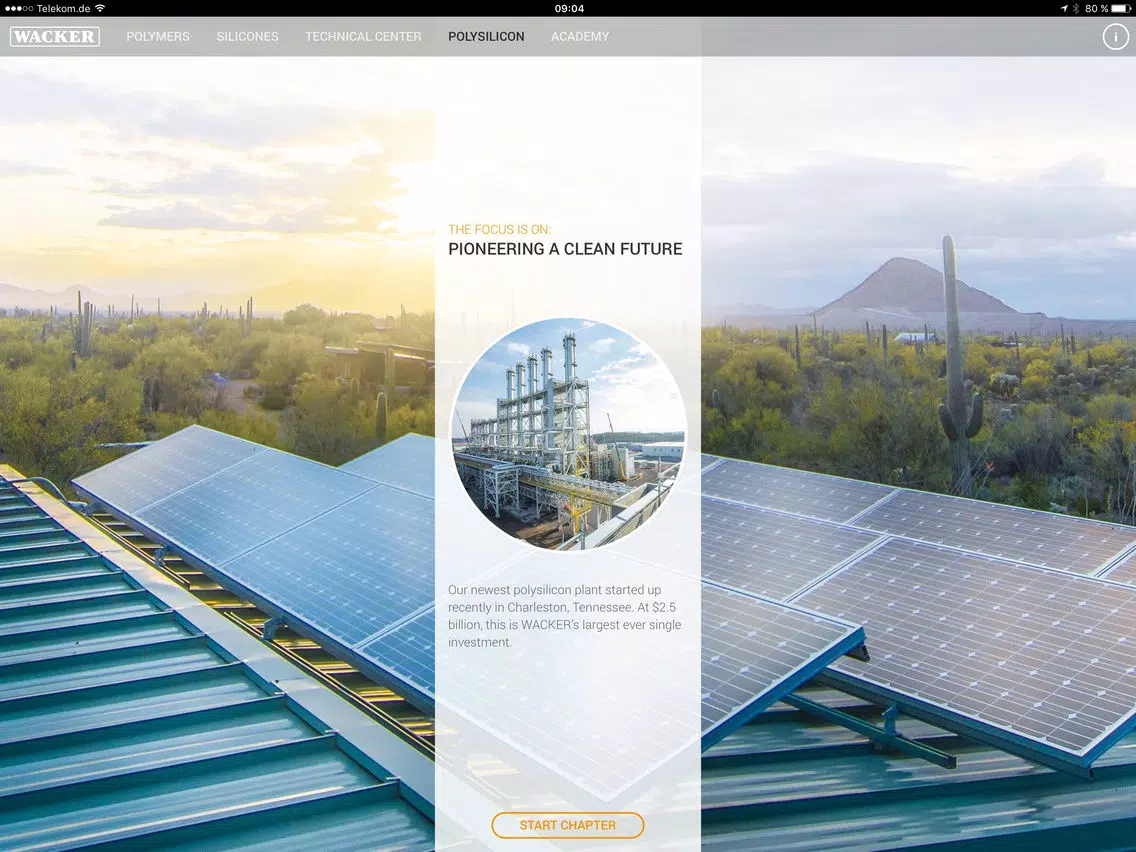The height and width of the screenshot is (852, 1136).
Task: Open the Silicones section
Action: pyautogui.click(x=247, y=37)
